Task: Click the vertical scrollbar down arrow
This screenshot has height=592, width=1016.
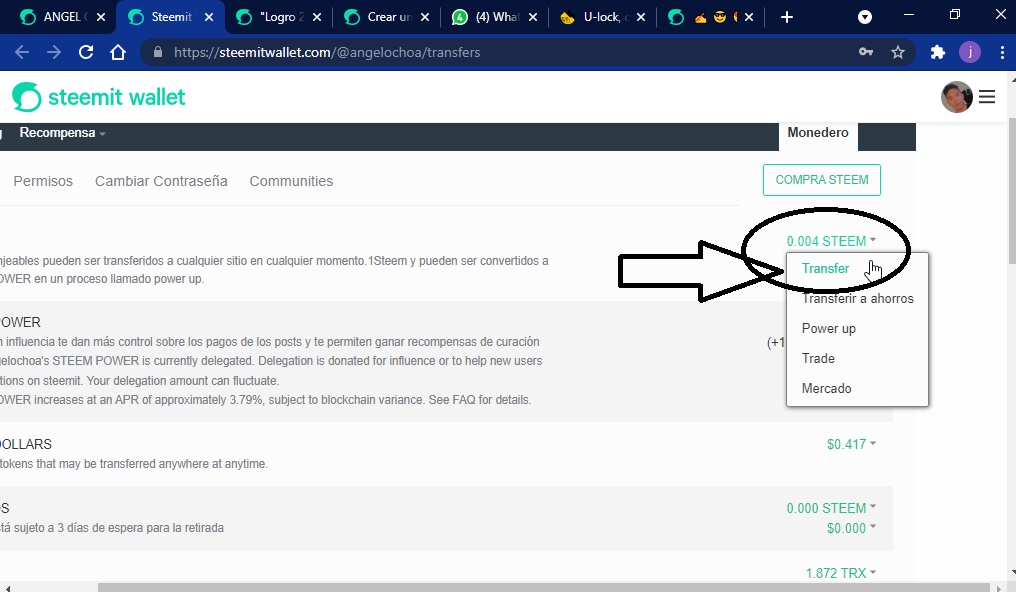Action: coord(1011,573)
